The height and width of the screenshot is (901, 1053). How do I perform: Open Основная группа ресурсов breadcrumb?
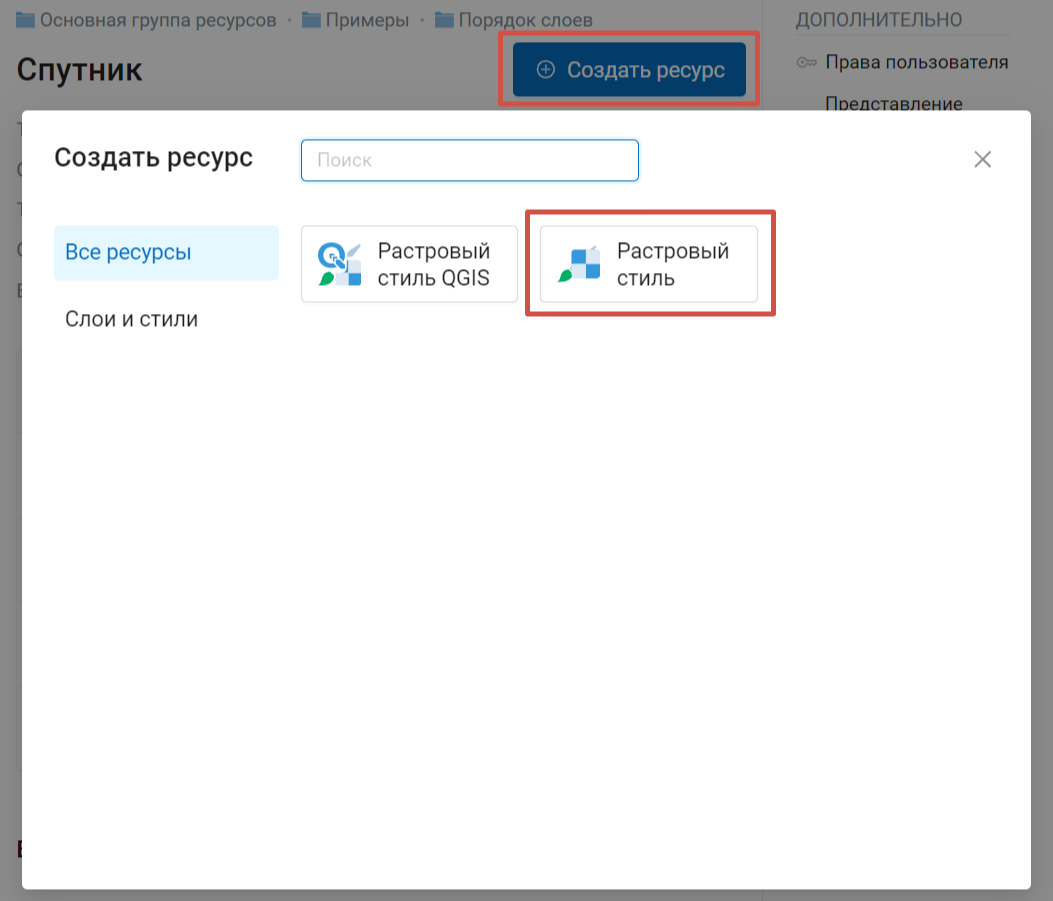click(158, 20)
